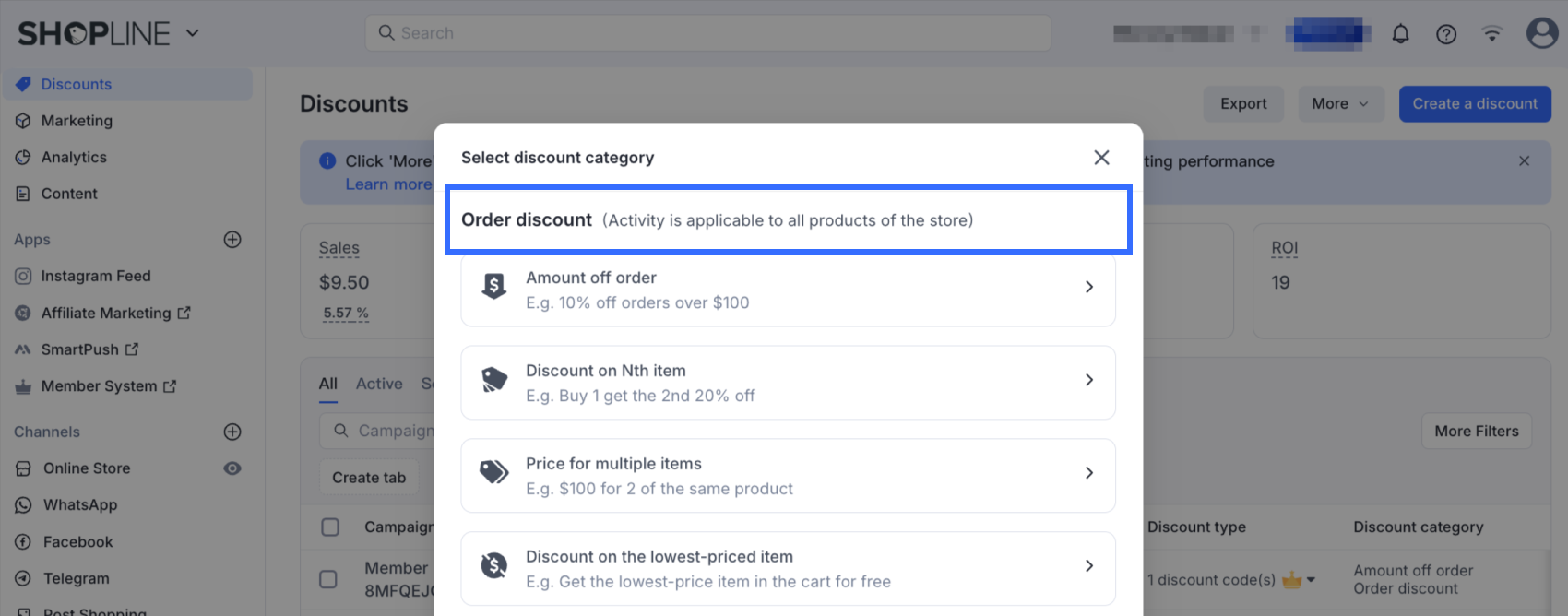The height and width of the screenshot is (616, 1568).
Task: Open Instagram Feed app in sidebar
Action: point(95,276)
